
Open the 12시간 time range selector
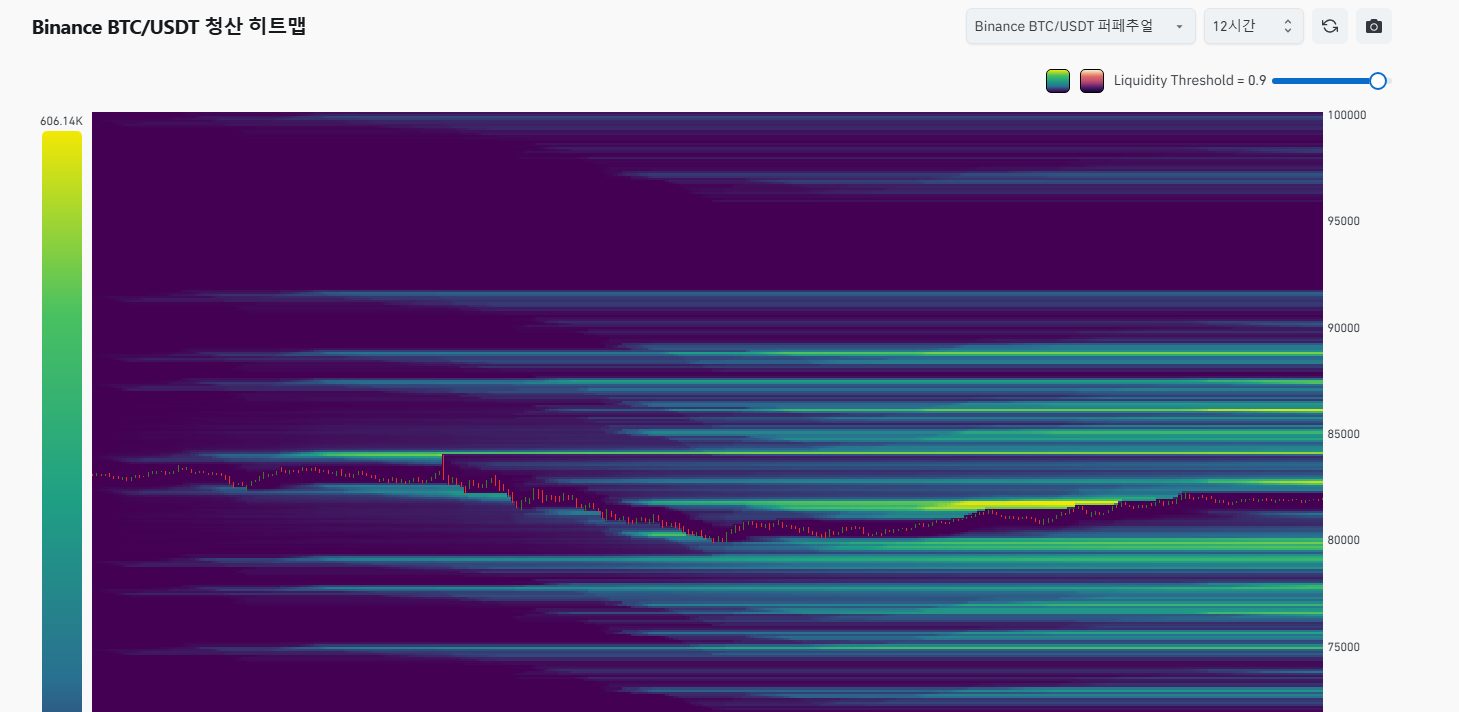(1253, 27)
